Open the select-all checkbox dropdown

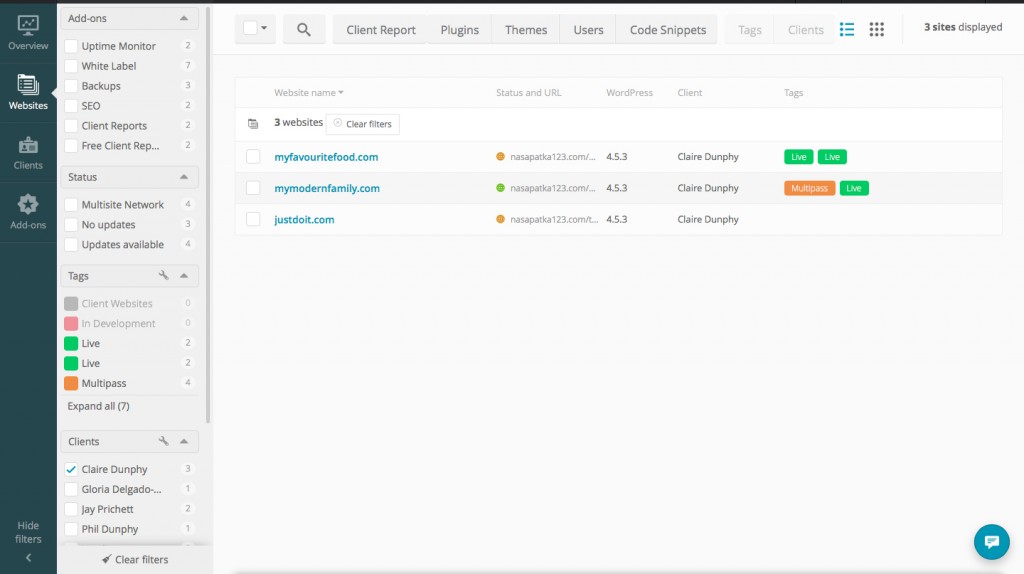(x=264, y=30)
